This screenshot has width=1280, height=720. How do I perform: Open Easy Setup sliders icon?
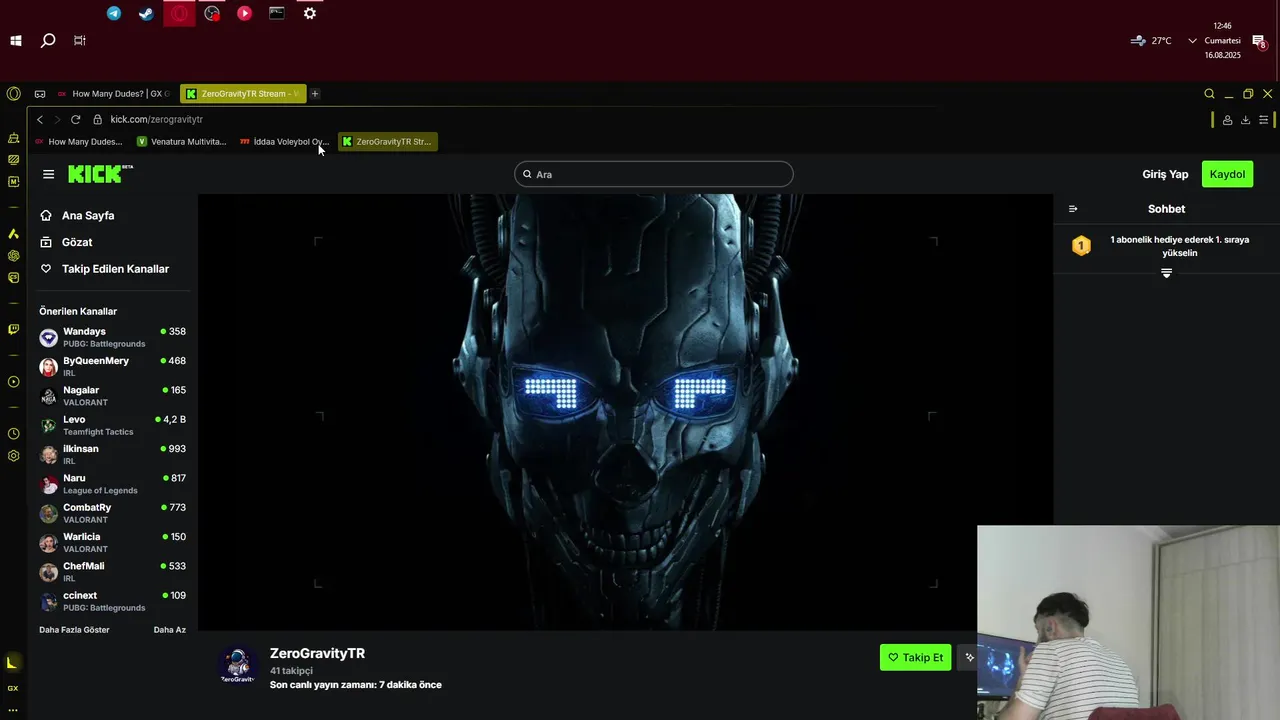point(1264,120)
